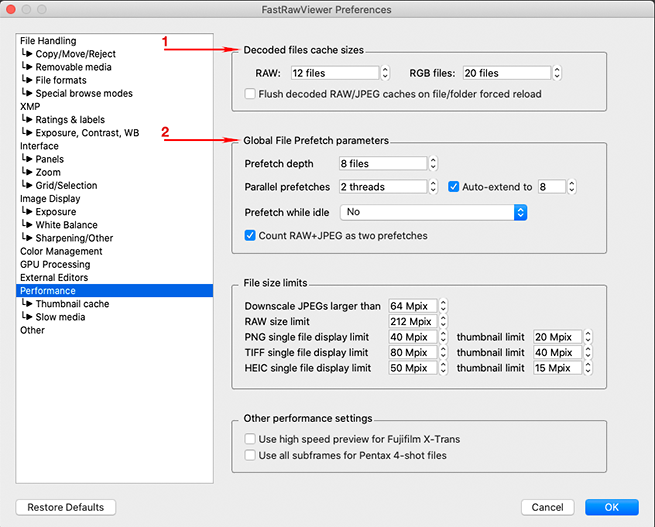The height and width of the screenshot is (527, 655).
Task: Go to the Slow media settings
Action: (60, 317)
